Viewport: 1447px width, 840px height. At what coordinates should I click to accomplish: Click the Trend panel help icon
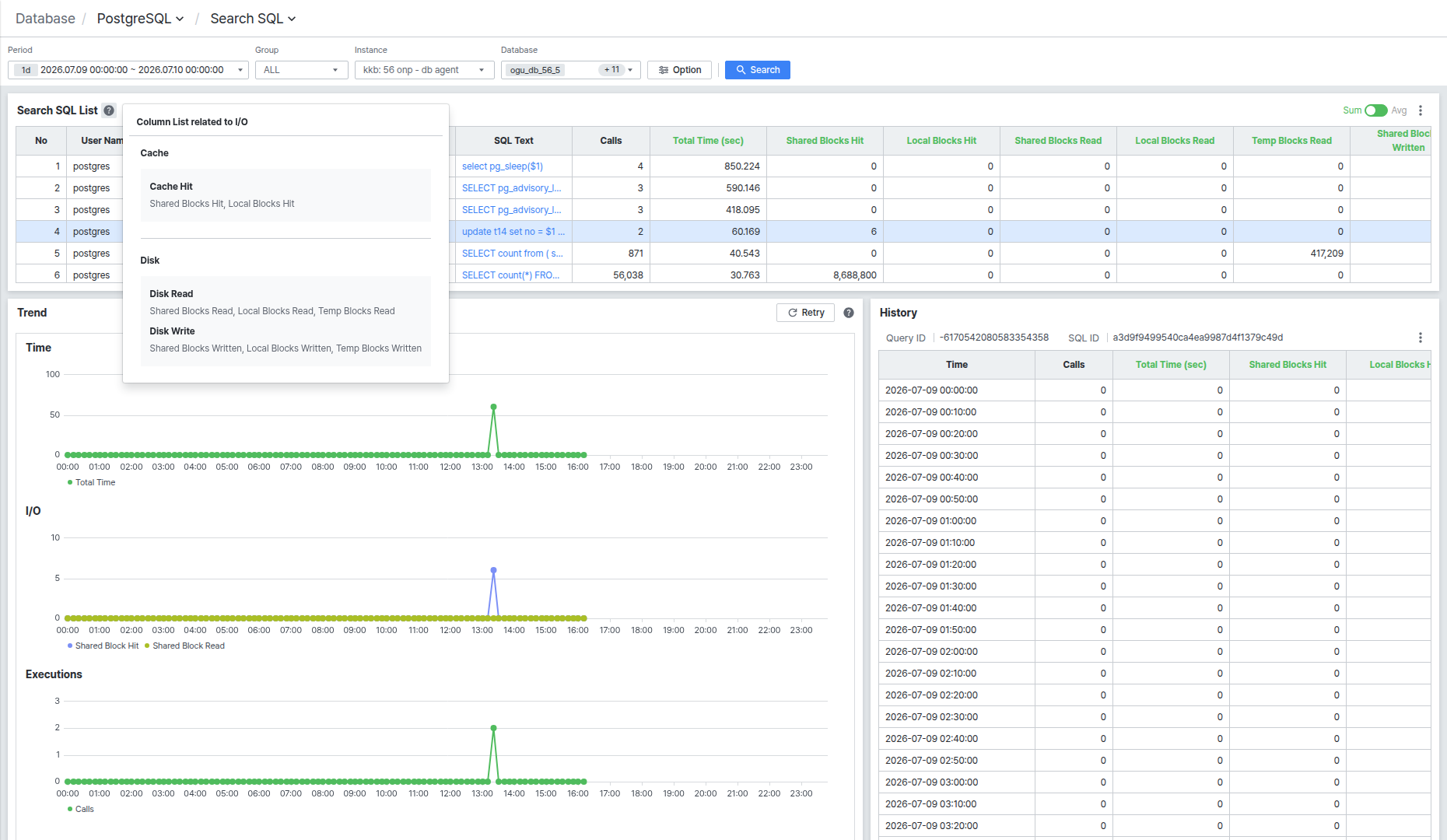point(849,313)
